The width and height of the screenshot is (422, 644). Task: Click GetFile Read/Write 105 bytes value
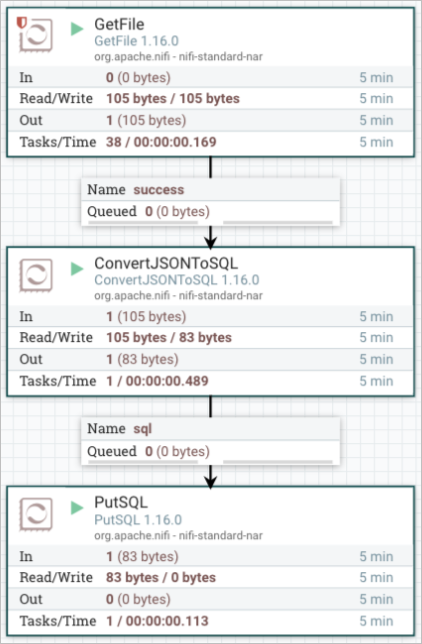[173, 99]
